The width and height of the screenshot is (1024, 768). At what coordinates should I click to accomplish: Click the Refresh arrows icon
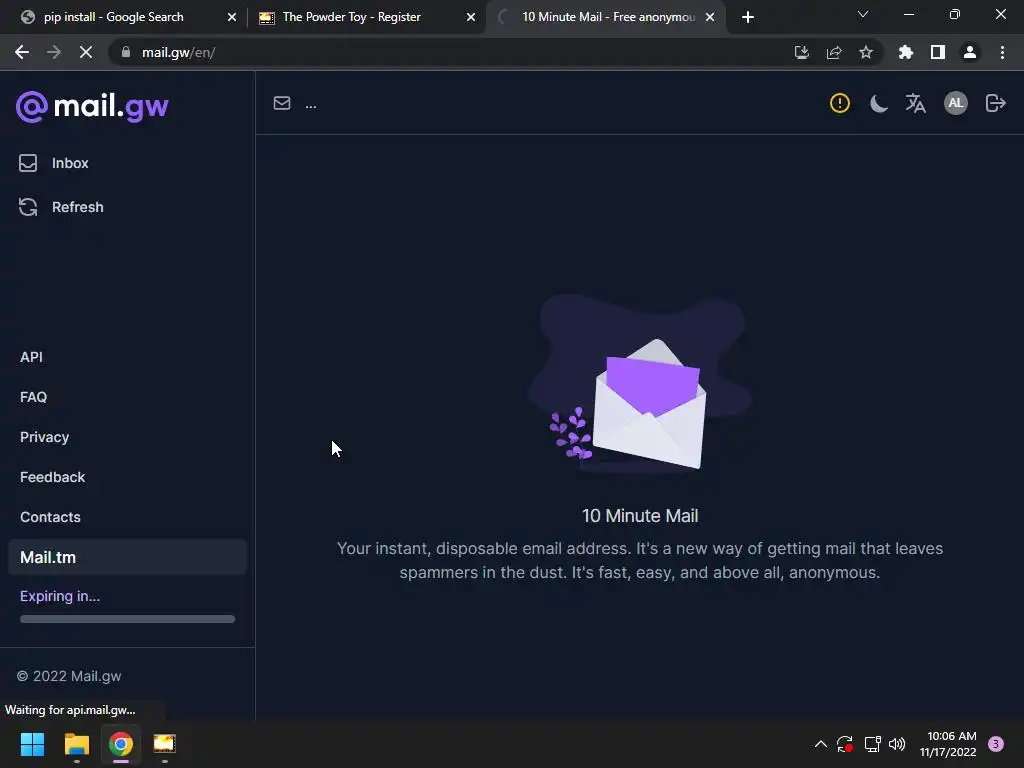[x=28, y=207]
